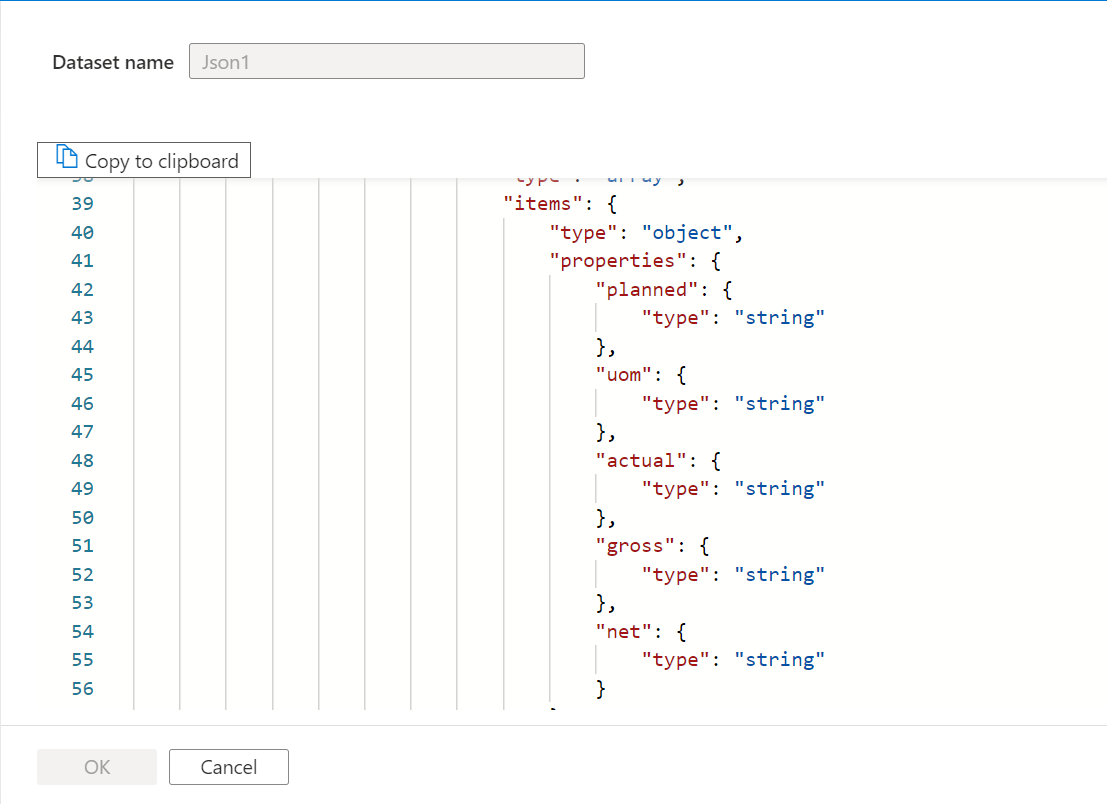Click the "net" property name
1107x804 pixels.
pyautogui.click(x=624, y=632)
